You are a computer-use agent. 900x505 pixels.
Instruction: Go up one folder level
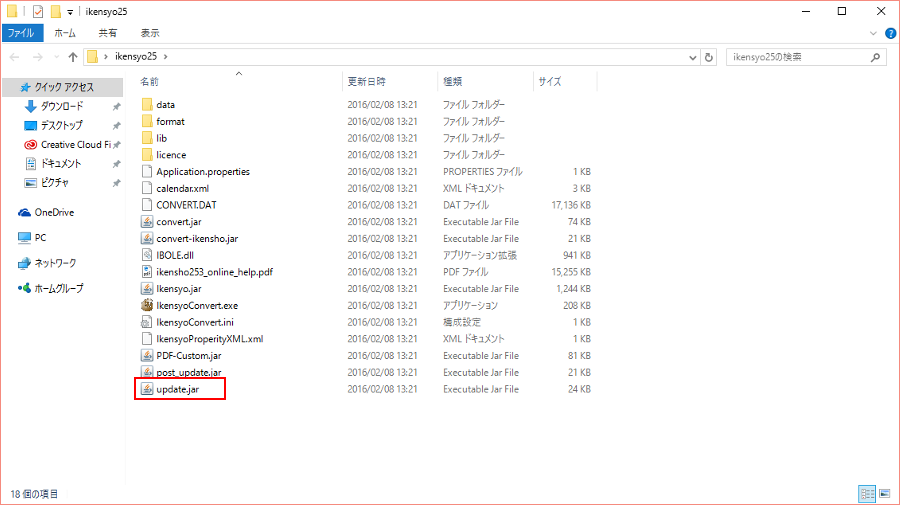[73, 57]
